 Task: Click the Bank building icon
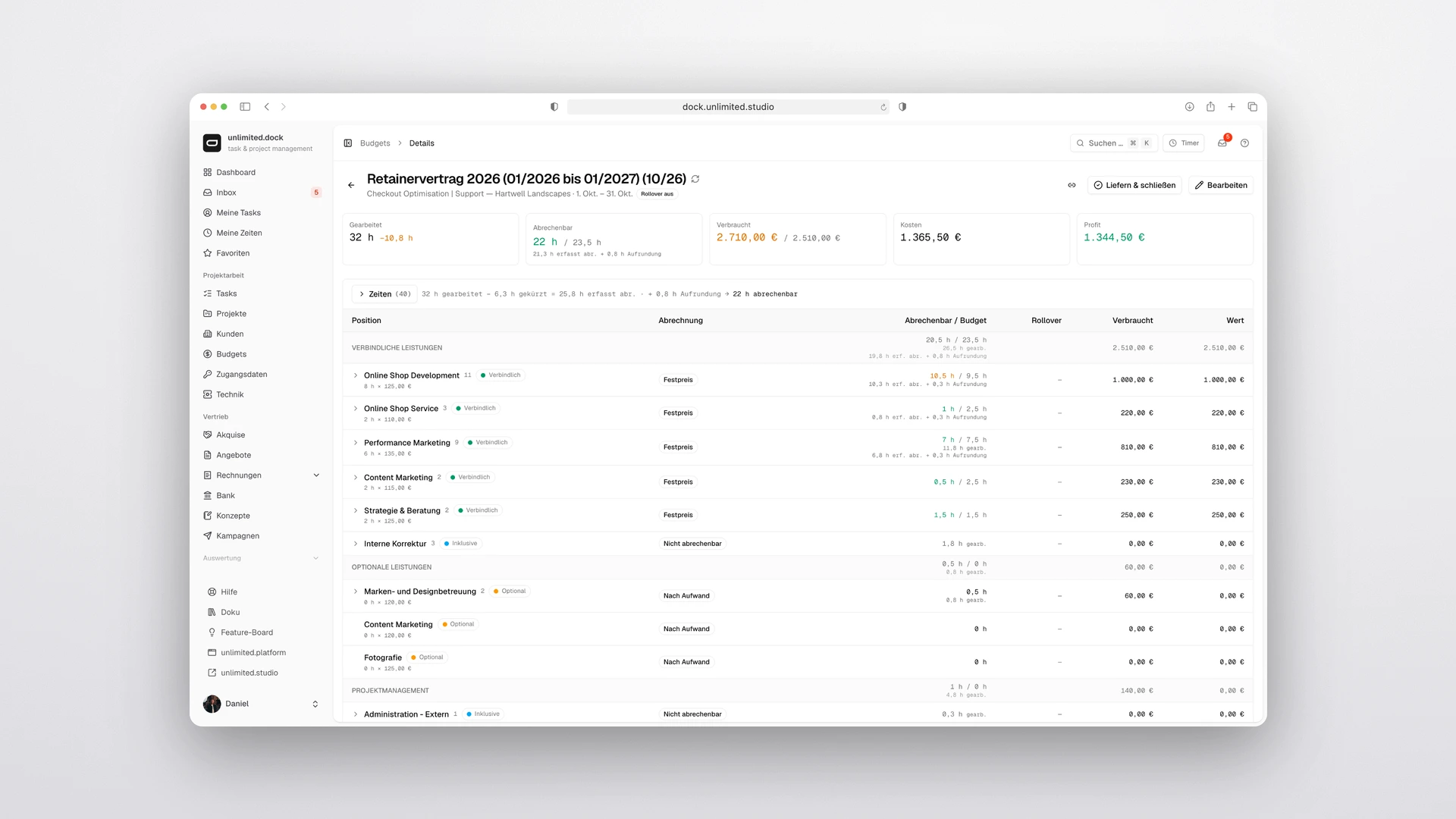coord(207,496)
